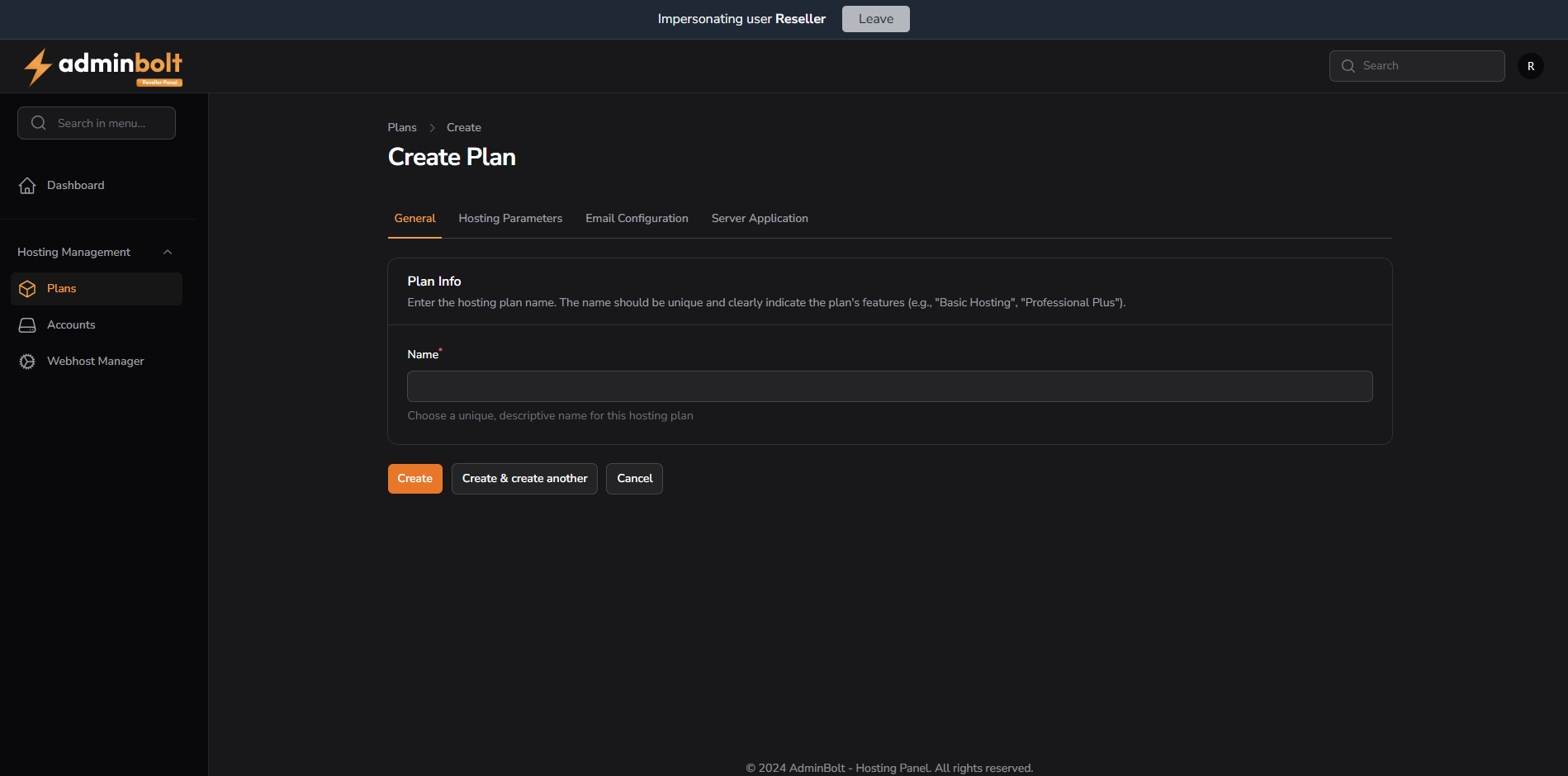
Task: Leave the Reseller impersonation
Action: pyautogui.click(x=875, y=19)
